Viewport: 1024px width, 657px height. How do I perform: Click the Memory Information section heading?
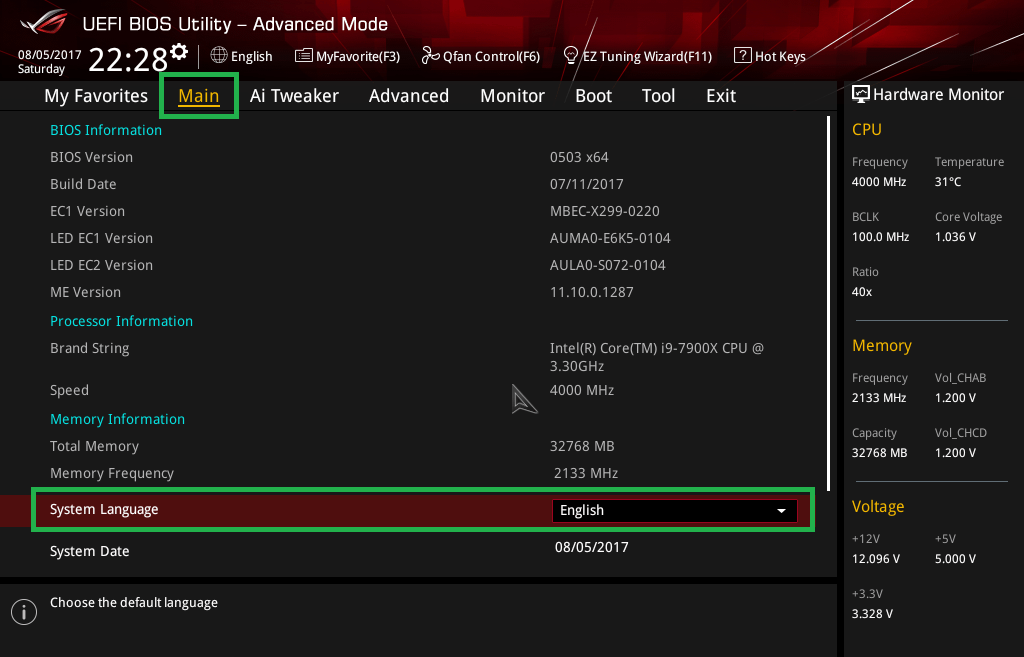click(x=118, y=419)
